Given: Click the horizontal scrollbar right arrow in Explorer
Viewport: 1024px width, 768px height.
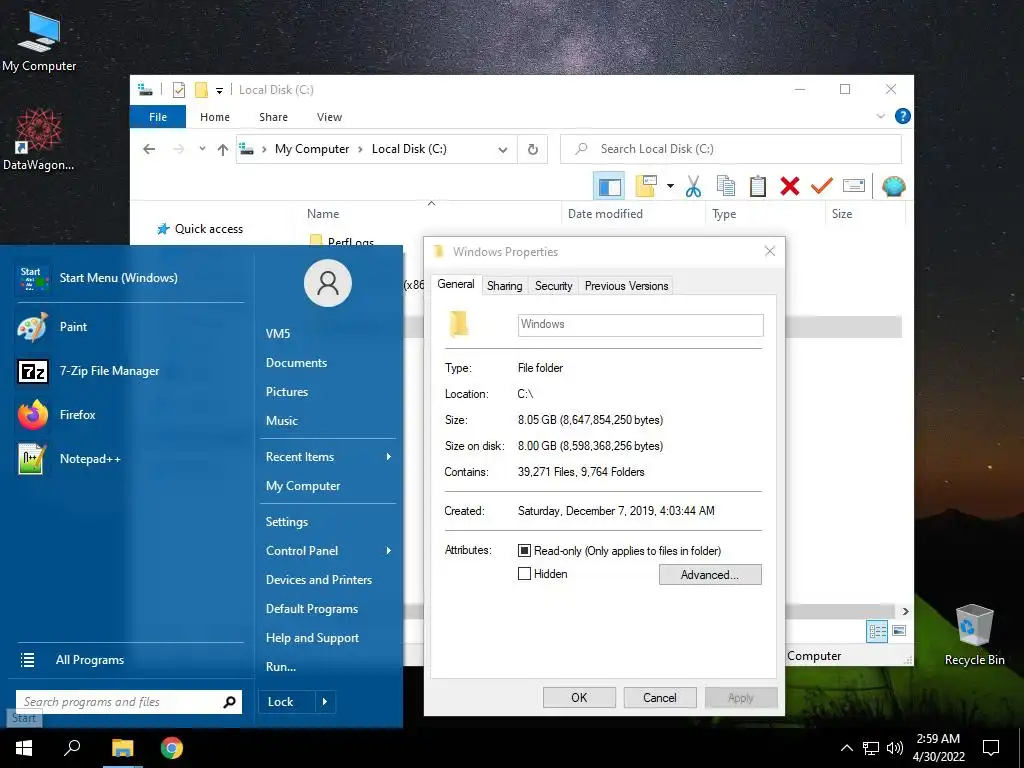Looking at the screenshot, I should (x=905, y=611).
